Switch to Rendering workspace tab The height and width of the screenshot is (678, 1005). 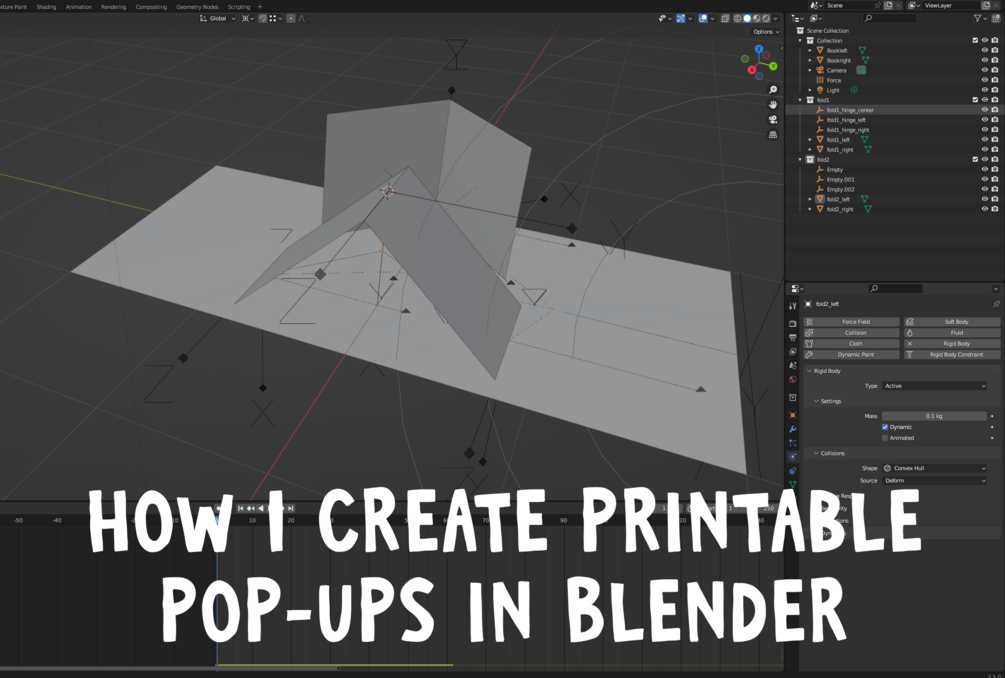click(x=113, y=6)
